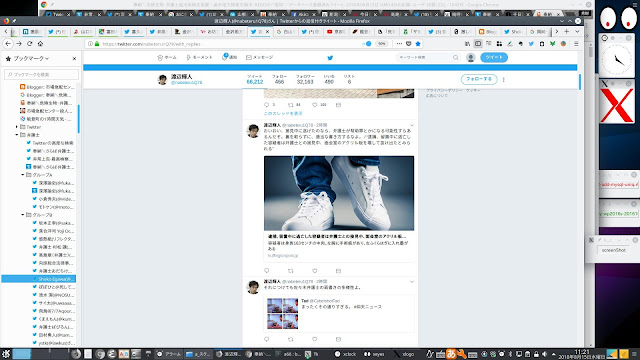Open the tweet options chevron on sneaker tweet
The image size is (640, 360).
pos(412,125)
